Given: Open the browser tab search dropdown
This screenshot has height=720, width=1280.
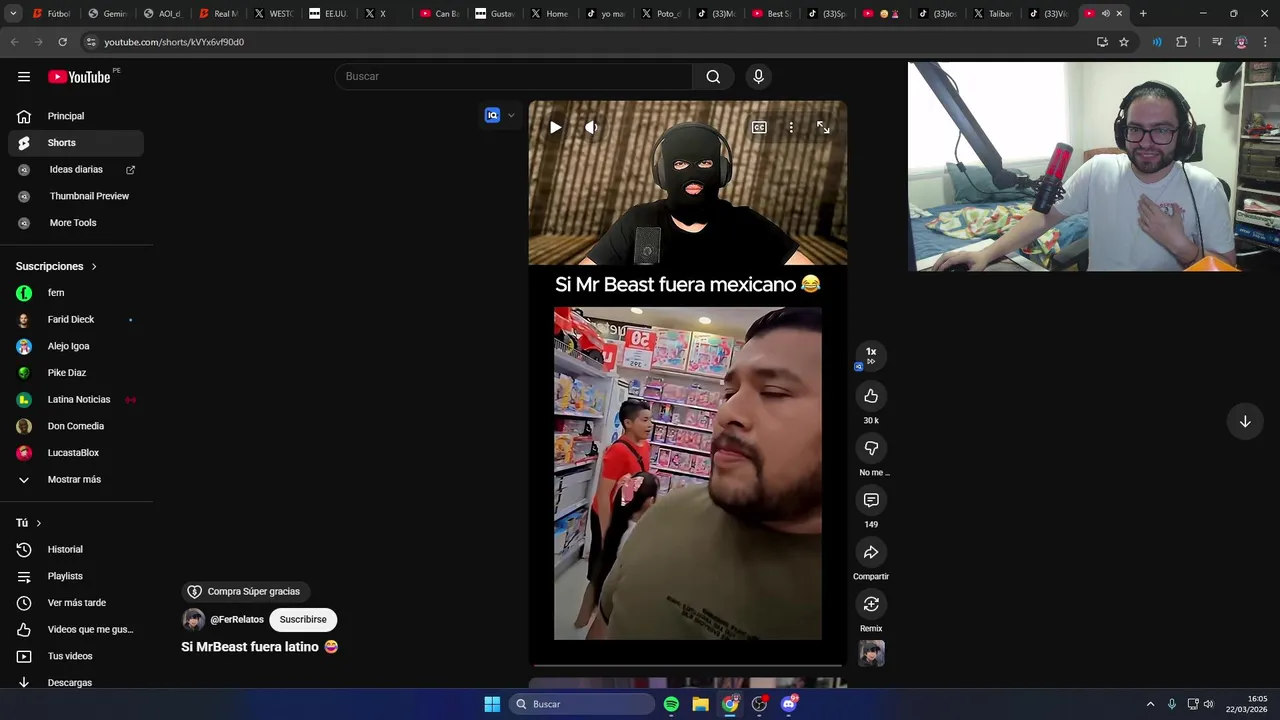Looking at the screenshot, I should 13,14.
